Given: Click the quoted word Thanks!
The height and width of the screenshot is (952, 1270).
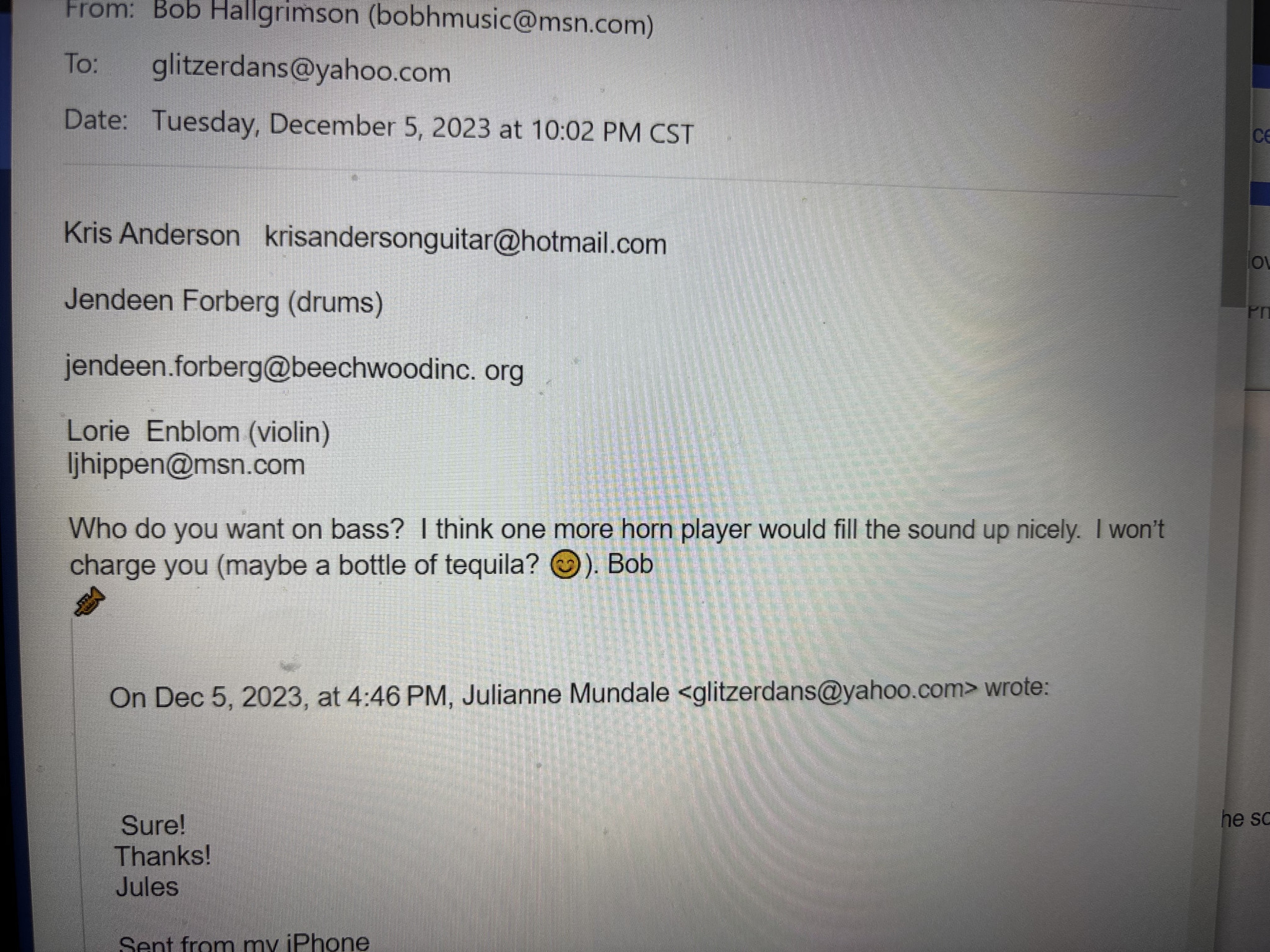Looking at the screenshot, I should (163, 856).
